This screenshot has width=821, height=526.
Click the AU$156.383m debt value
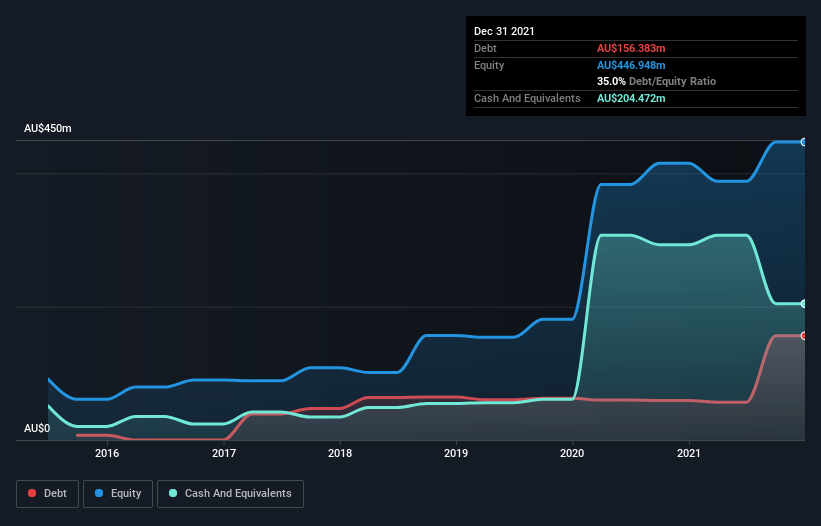pos(631,48)
